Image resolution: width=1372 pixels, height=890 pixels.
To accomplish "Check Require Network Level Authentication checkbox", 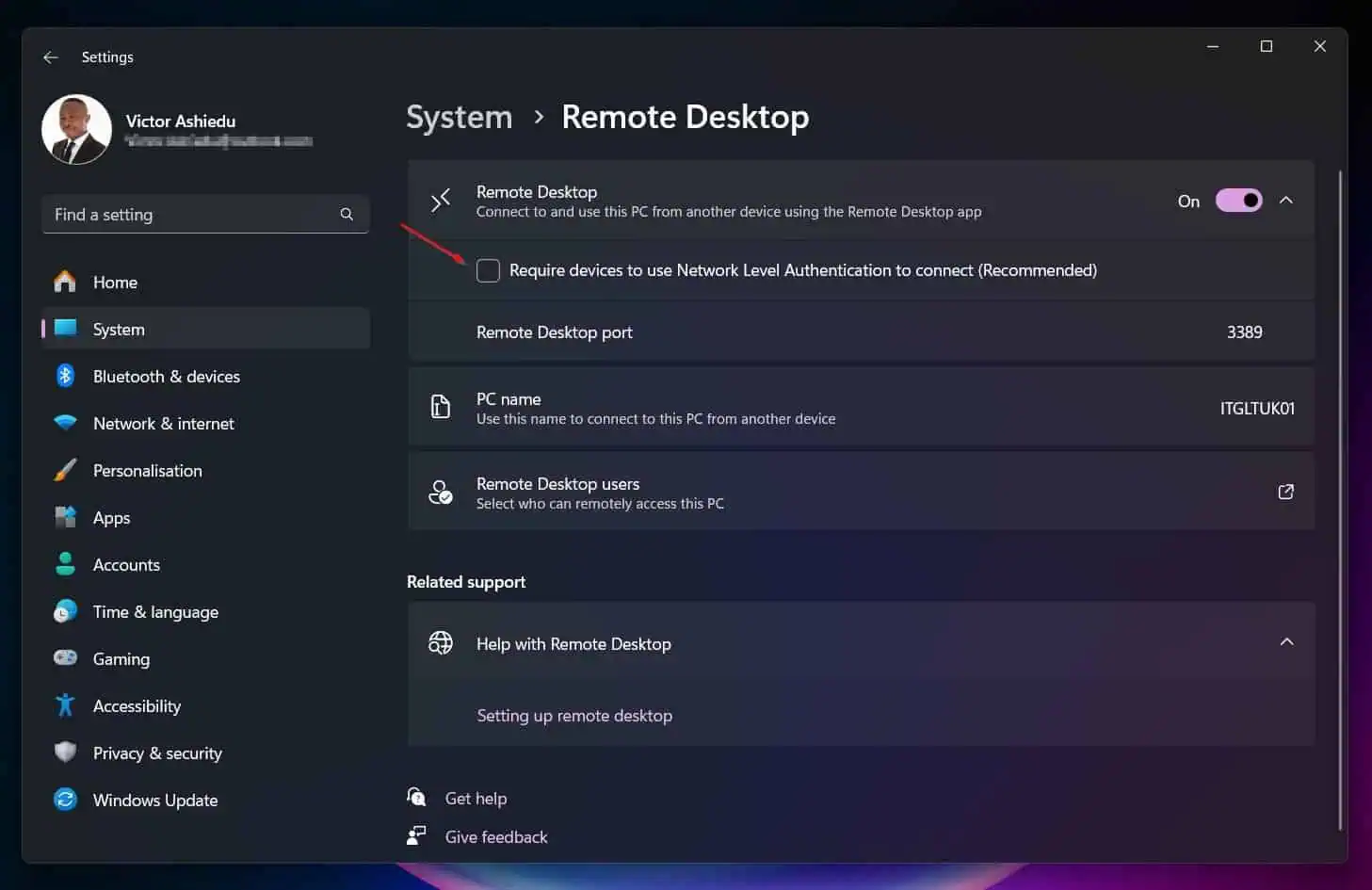I will (488, 271).
